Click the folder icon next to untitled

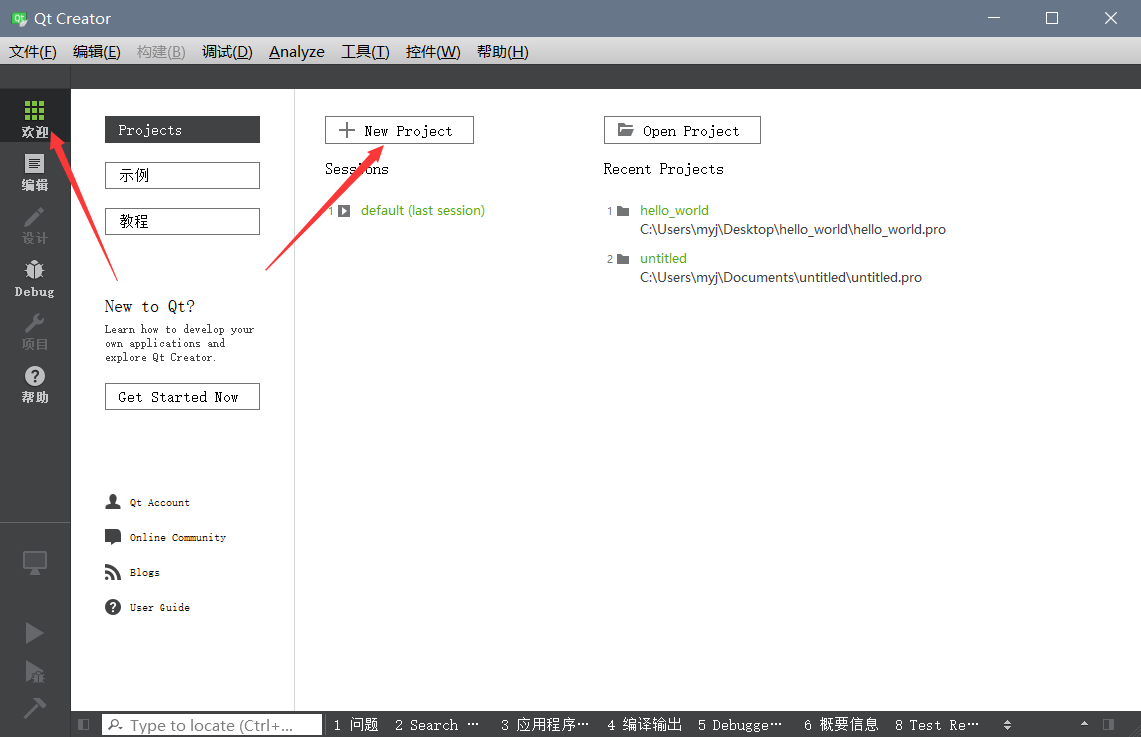pyautogui.click(x=623, y=259)
